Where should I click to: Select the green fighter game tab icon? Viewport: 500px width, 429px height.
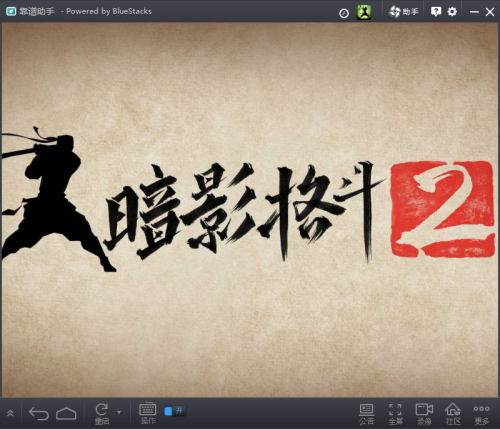coord(364,12)
